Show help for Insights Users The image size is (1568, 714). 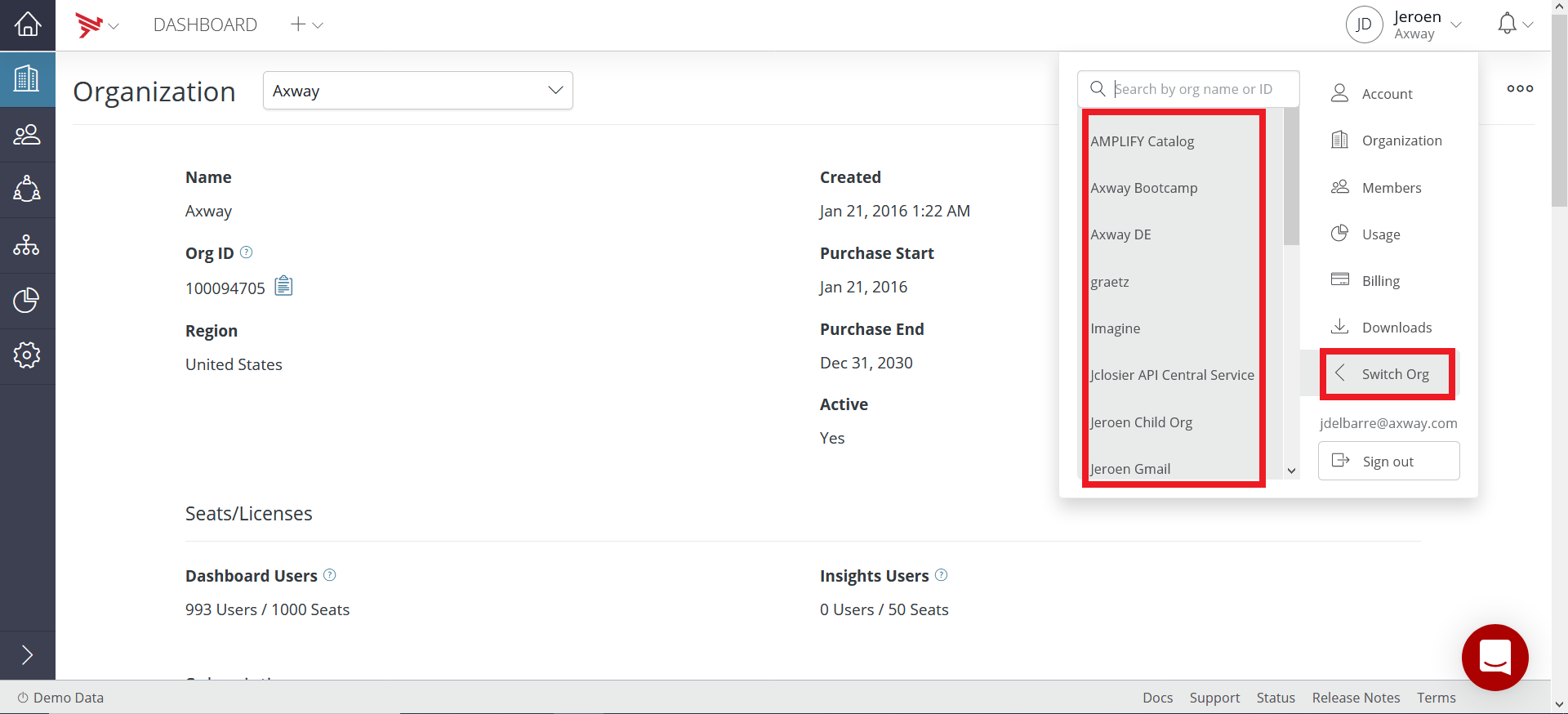coord(942,575)
